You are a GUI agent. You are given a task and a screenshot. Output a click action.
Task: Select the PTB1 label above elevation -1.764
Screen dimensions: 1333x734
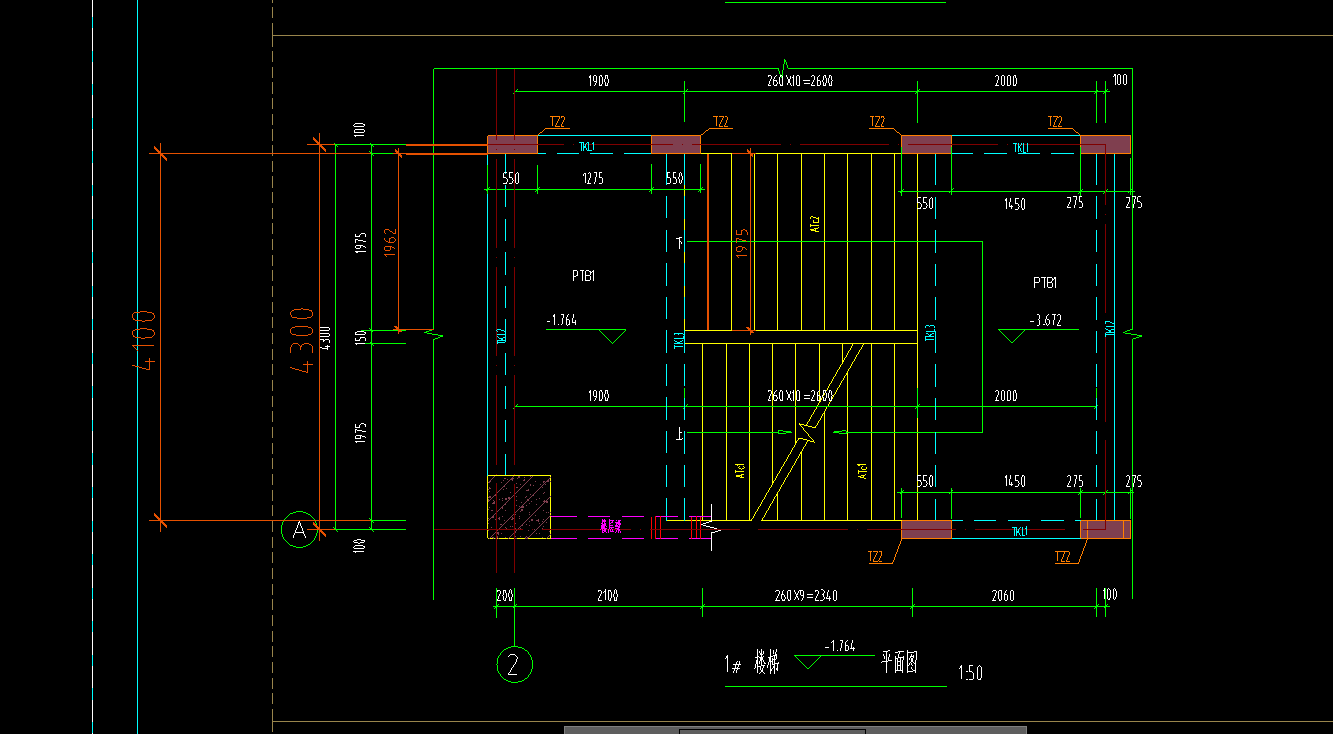[x=585, y=275]
